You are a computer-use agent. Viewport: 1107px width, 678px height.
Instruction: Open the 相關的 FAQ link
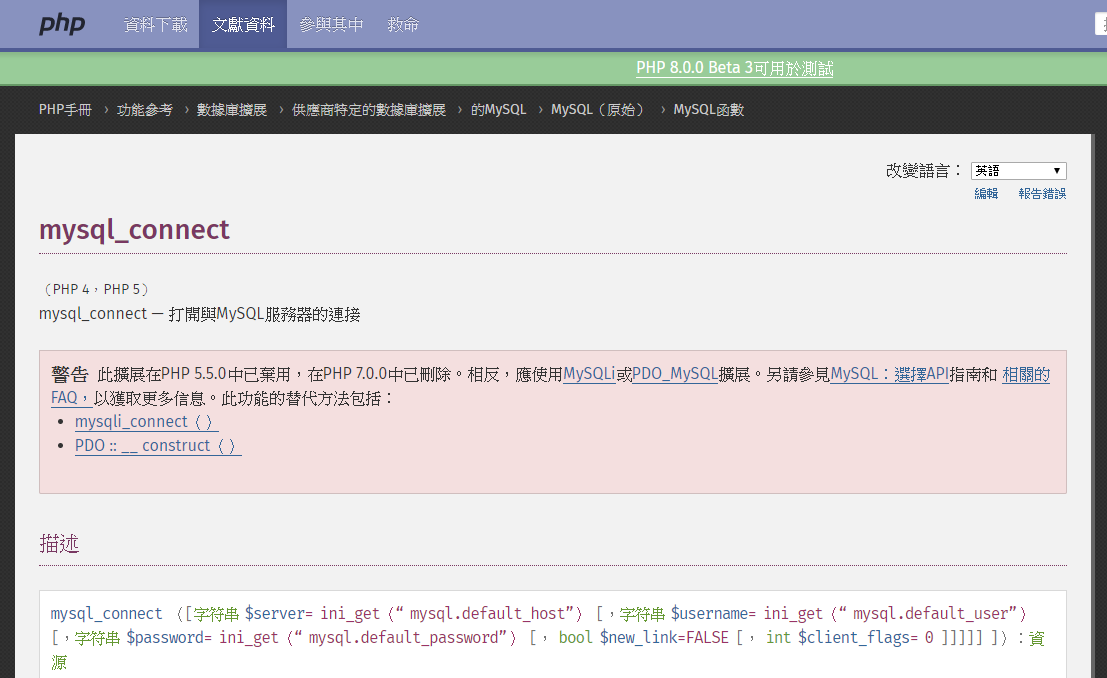click(1026, 374)
